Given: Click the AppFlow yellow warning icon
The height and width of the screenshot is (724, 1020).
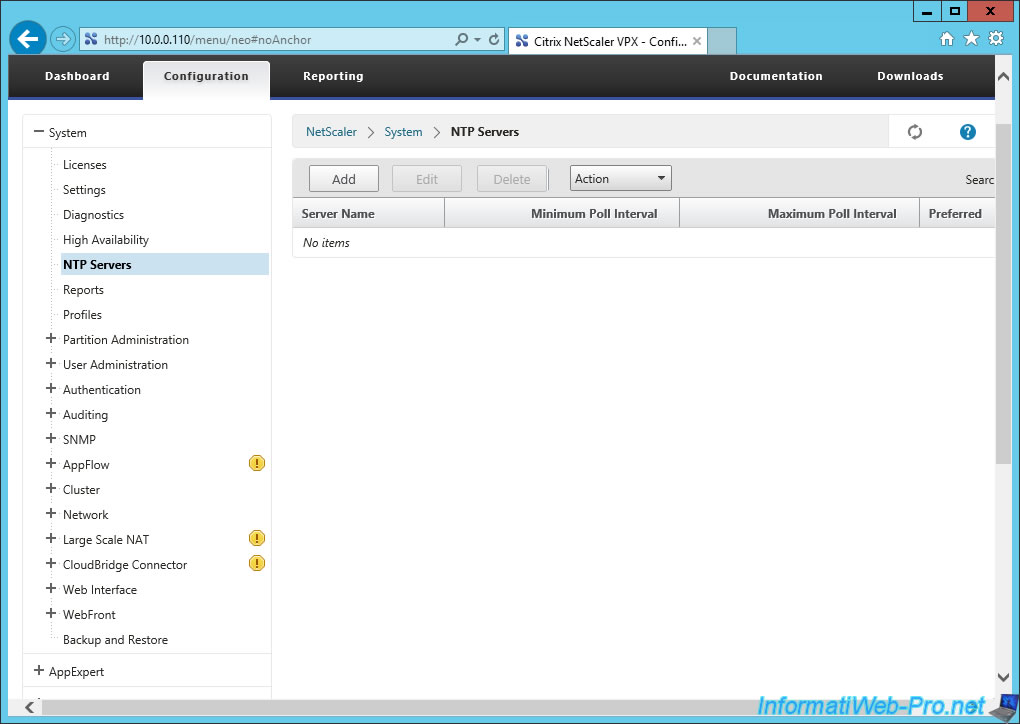Looking at the screenshot, I should [256, 464].
